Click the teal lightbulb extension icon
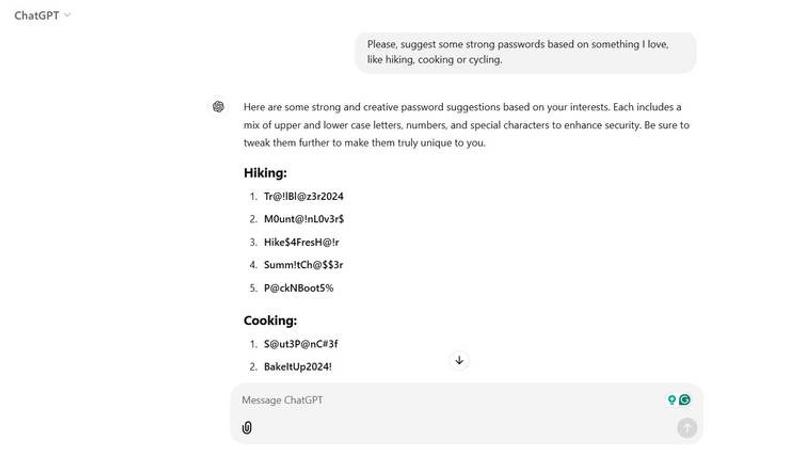The height and width of the screenshot is (450, 800). tap(672, 400)
